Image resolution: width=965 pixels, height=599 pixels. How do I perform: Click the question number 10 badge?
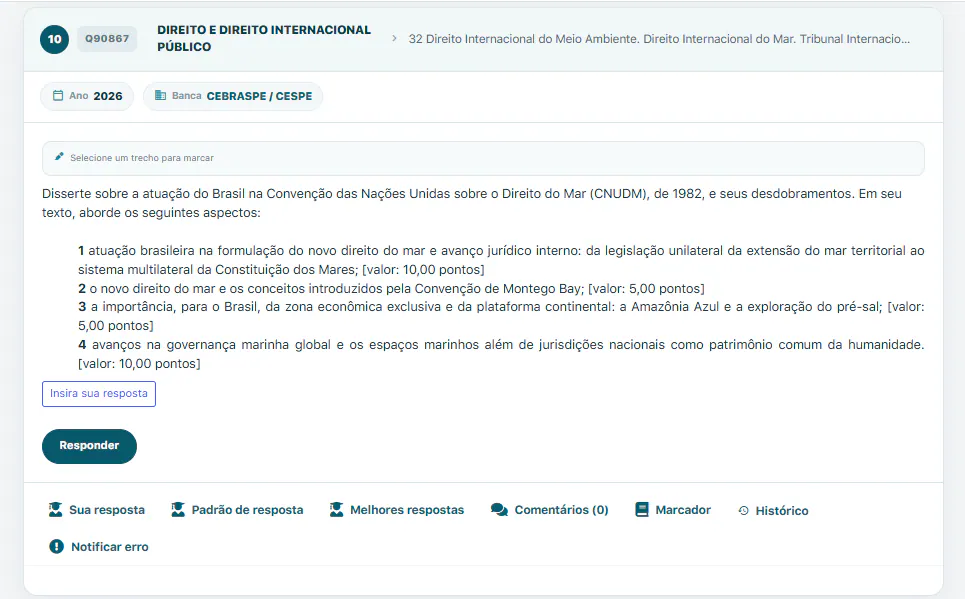click(x=54, y=39)
